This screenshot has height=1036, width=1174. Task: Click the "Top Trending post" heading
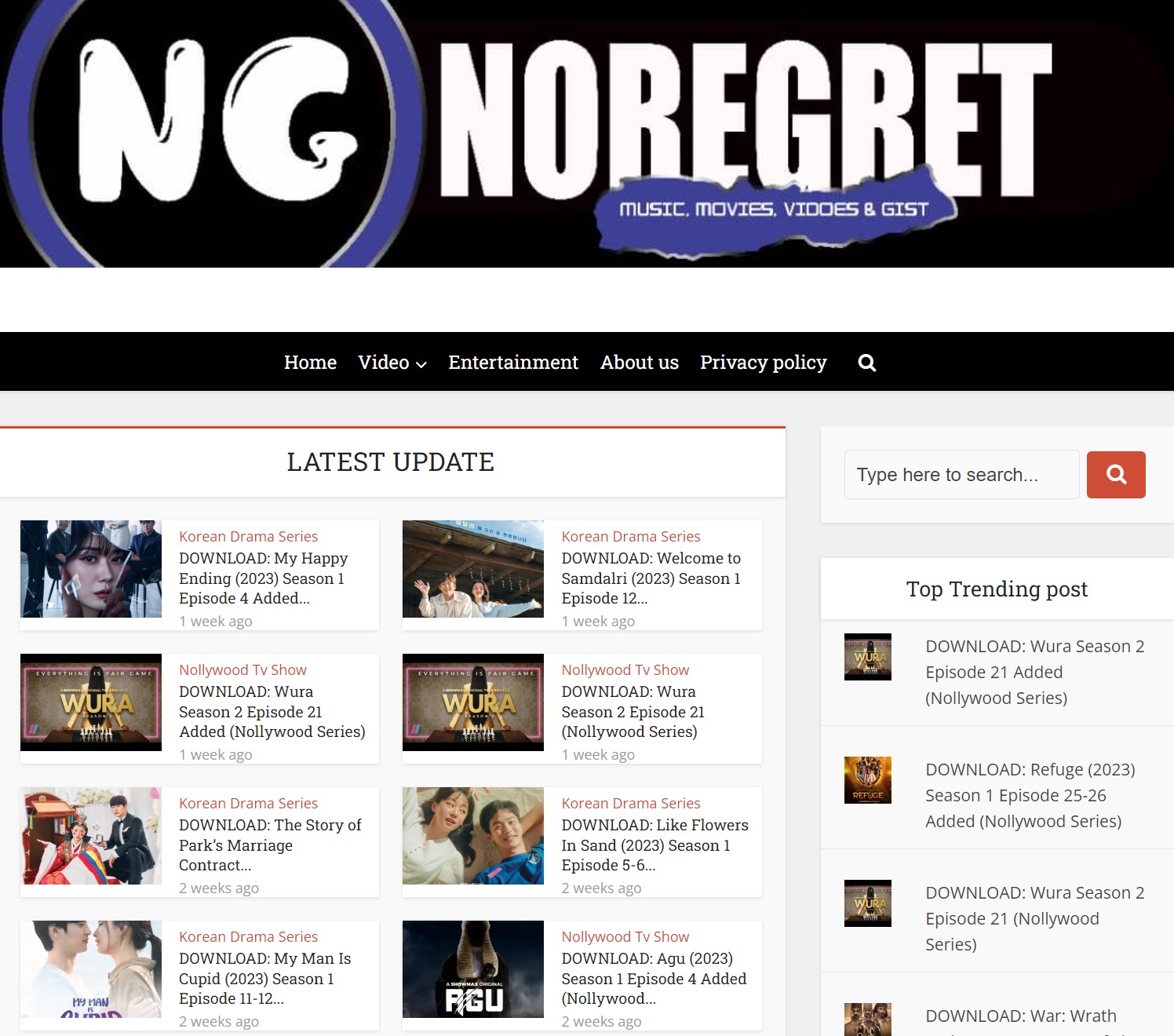click(997, 589)
